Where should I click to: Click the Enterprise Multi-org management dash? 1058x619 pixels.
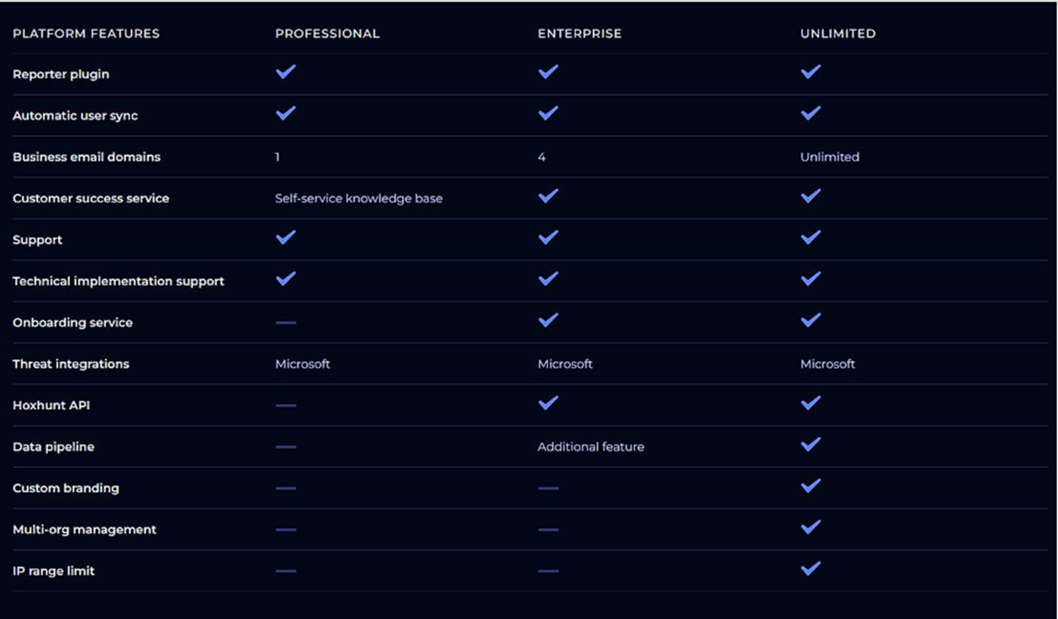[548, 530]
